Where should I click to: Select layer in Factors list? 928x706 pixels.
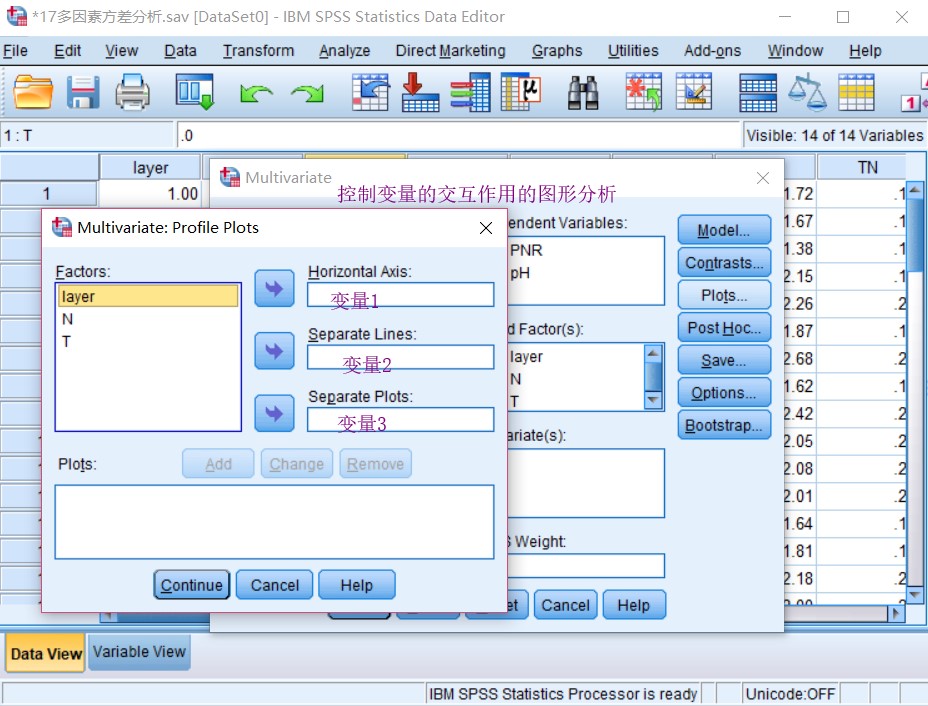(149, 296)
